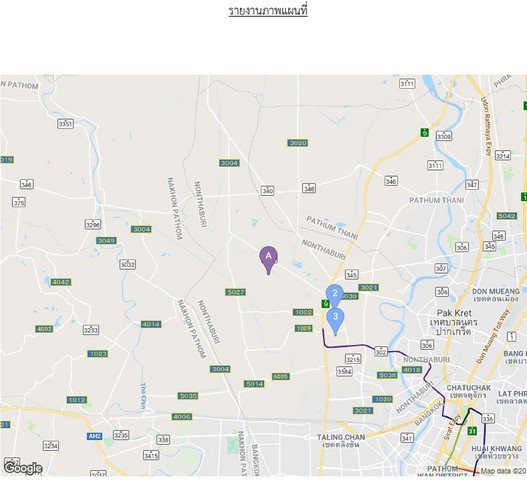Click the CHATUCHAK district label
Screen dimensions: 527x480
469,388
